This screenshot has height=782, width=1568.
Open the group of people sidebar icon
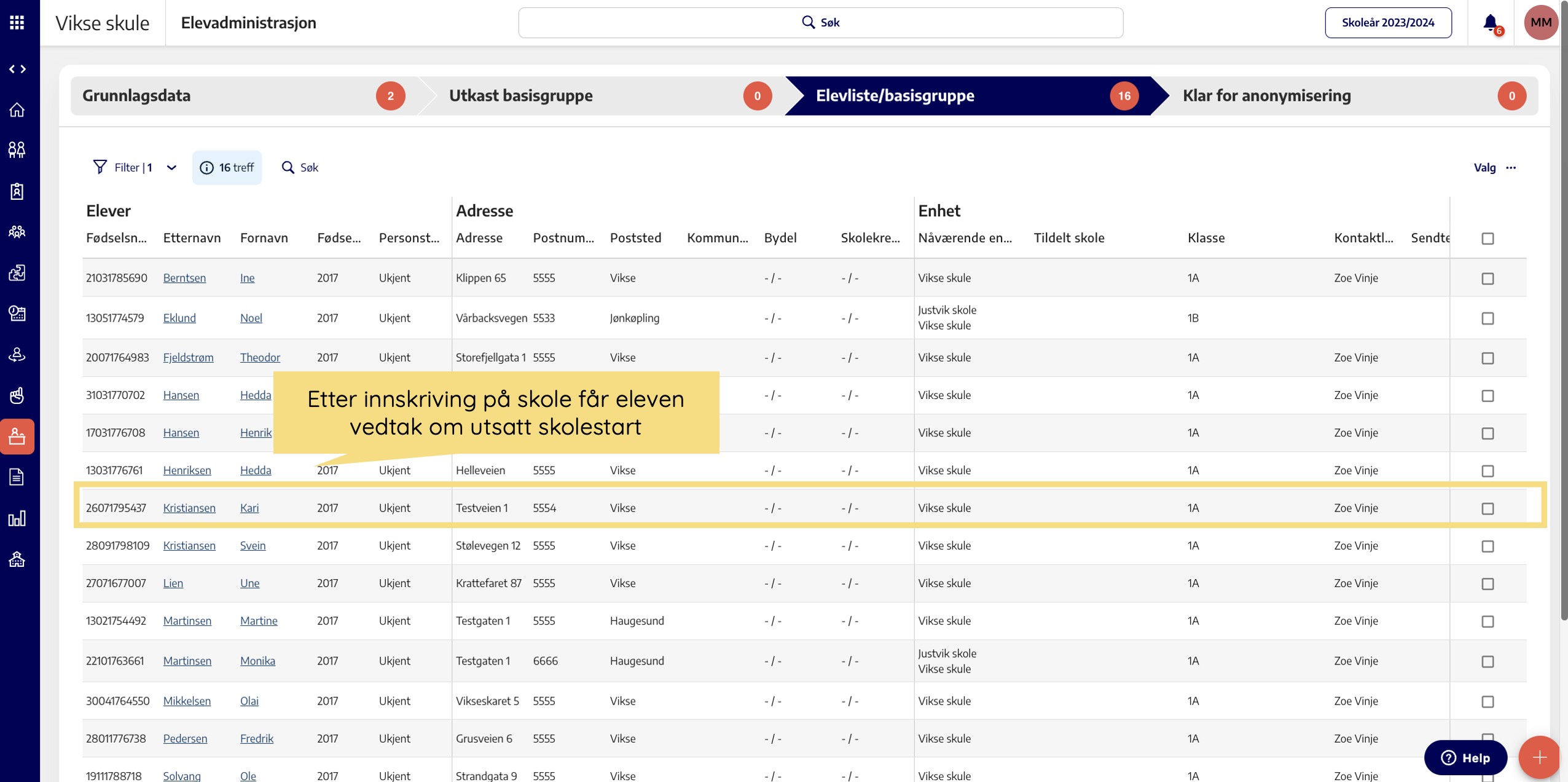click(17, 232)
